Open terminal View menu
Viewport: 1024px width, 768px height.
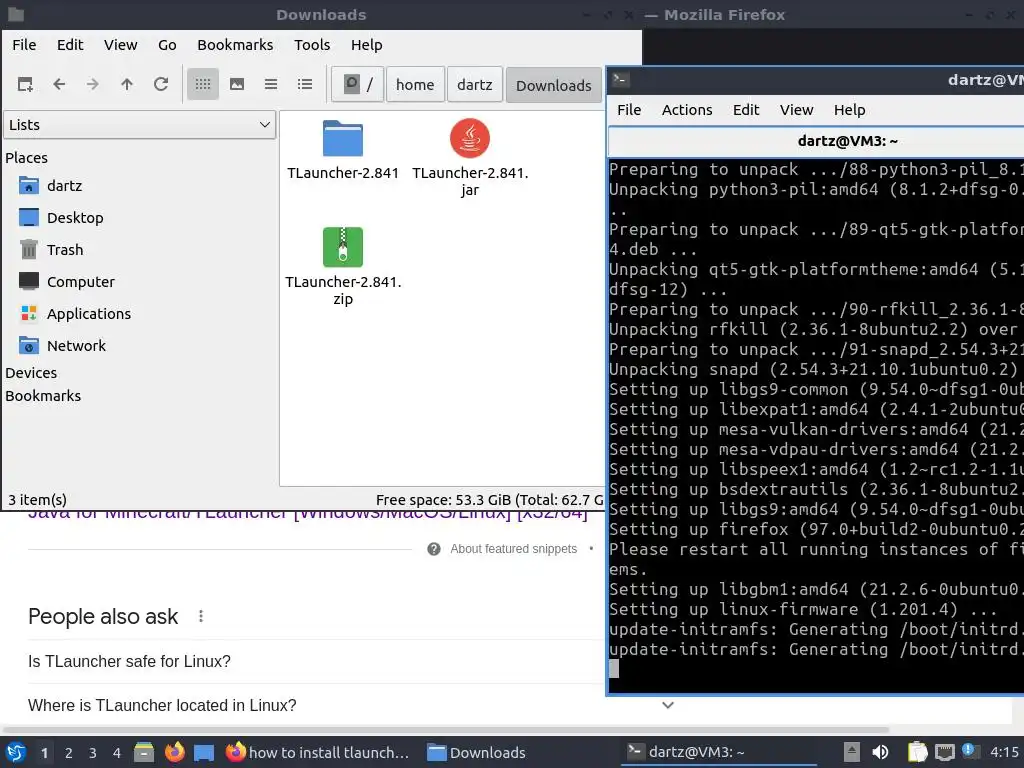797,110
